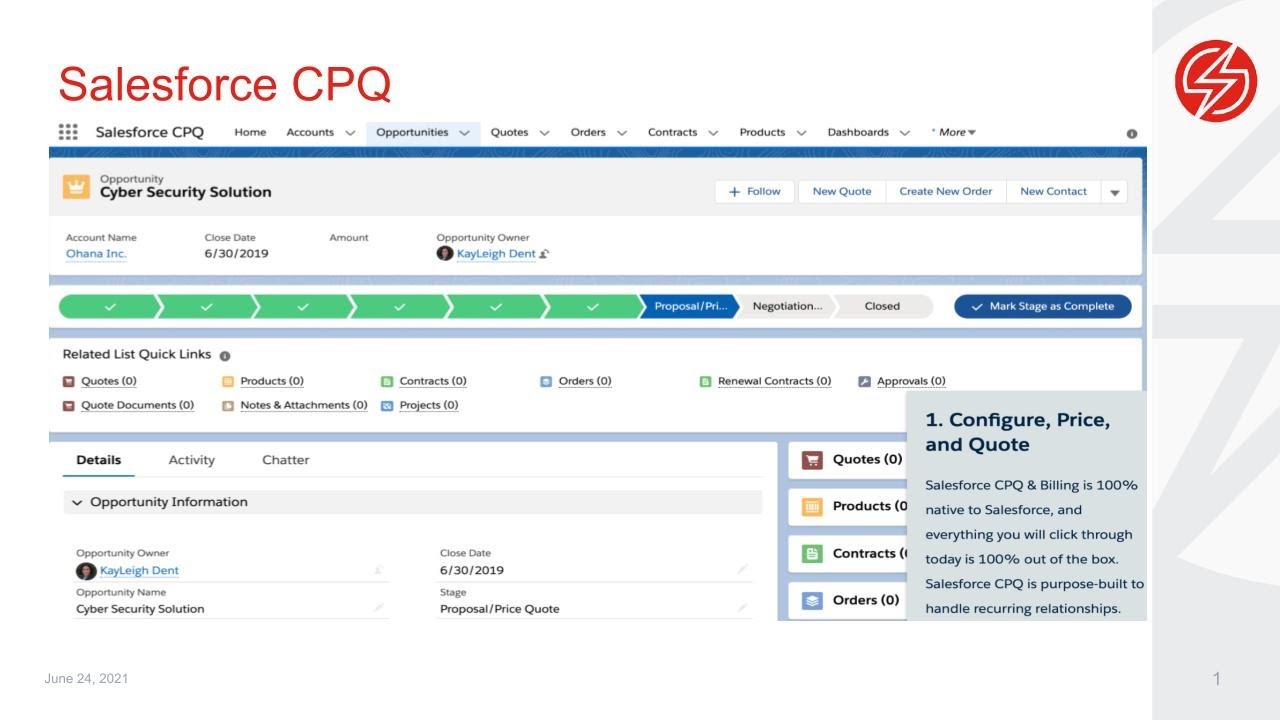This screenshot has width=1280, height=720.
Task: Open the Accounts tab dropdown chevron
Action: coord(350,133)
